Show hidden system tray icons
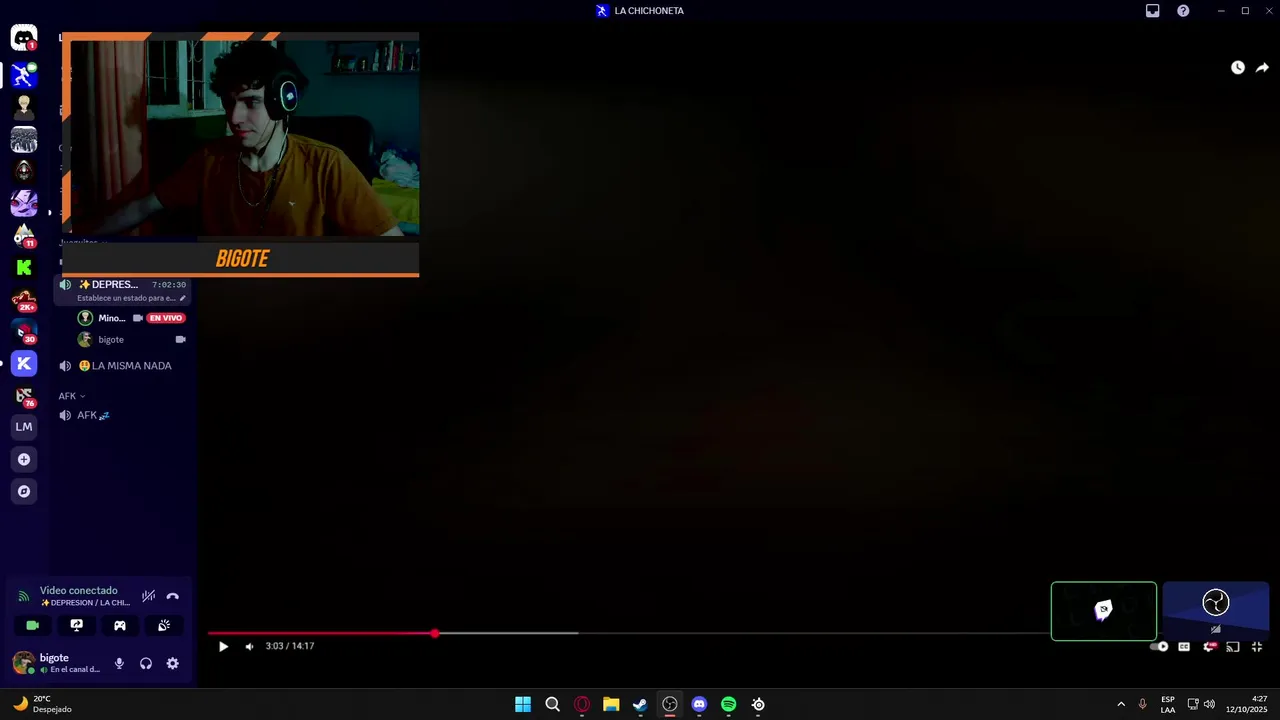This screenshot has height=720, width=1280. [x=1121, y=704]
